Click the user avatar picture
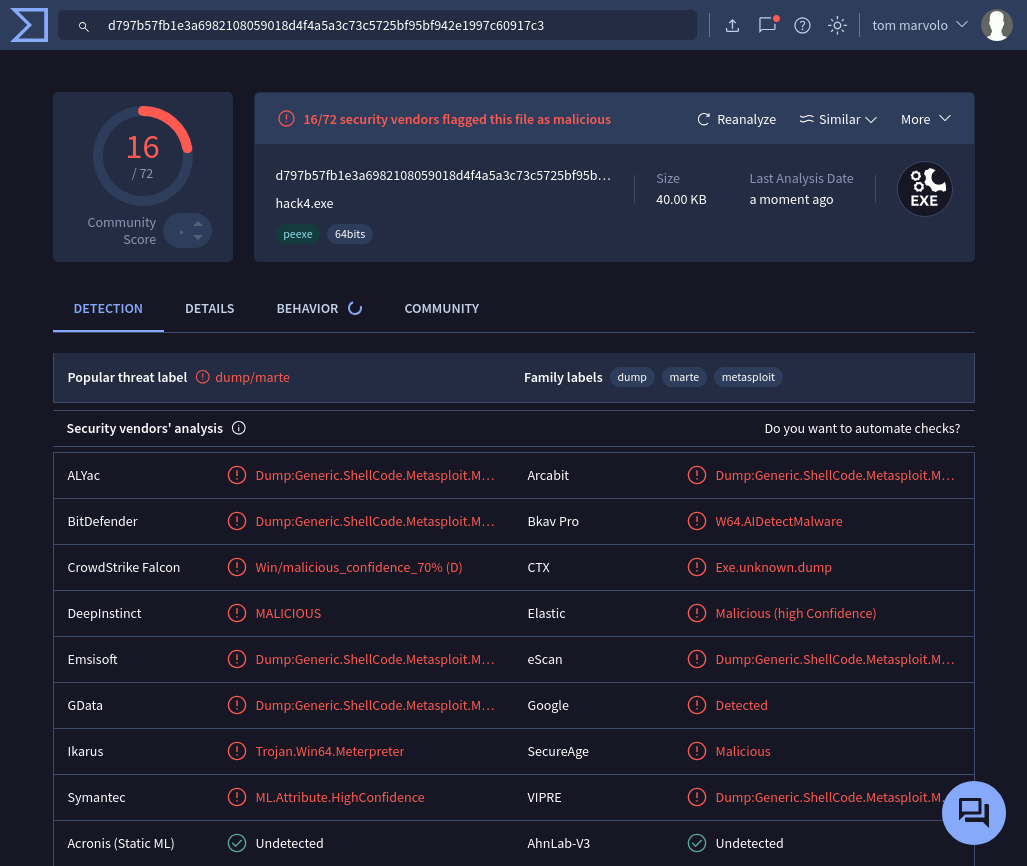The width and height of the screenshot is (1027, 866). pos(996,25)
